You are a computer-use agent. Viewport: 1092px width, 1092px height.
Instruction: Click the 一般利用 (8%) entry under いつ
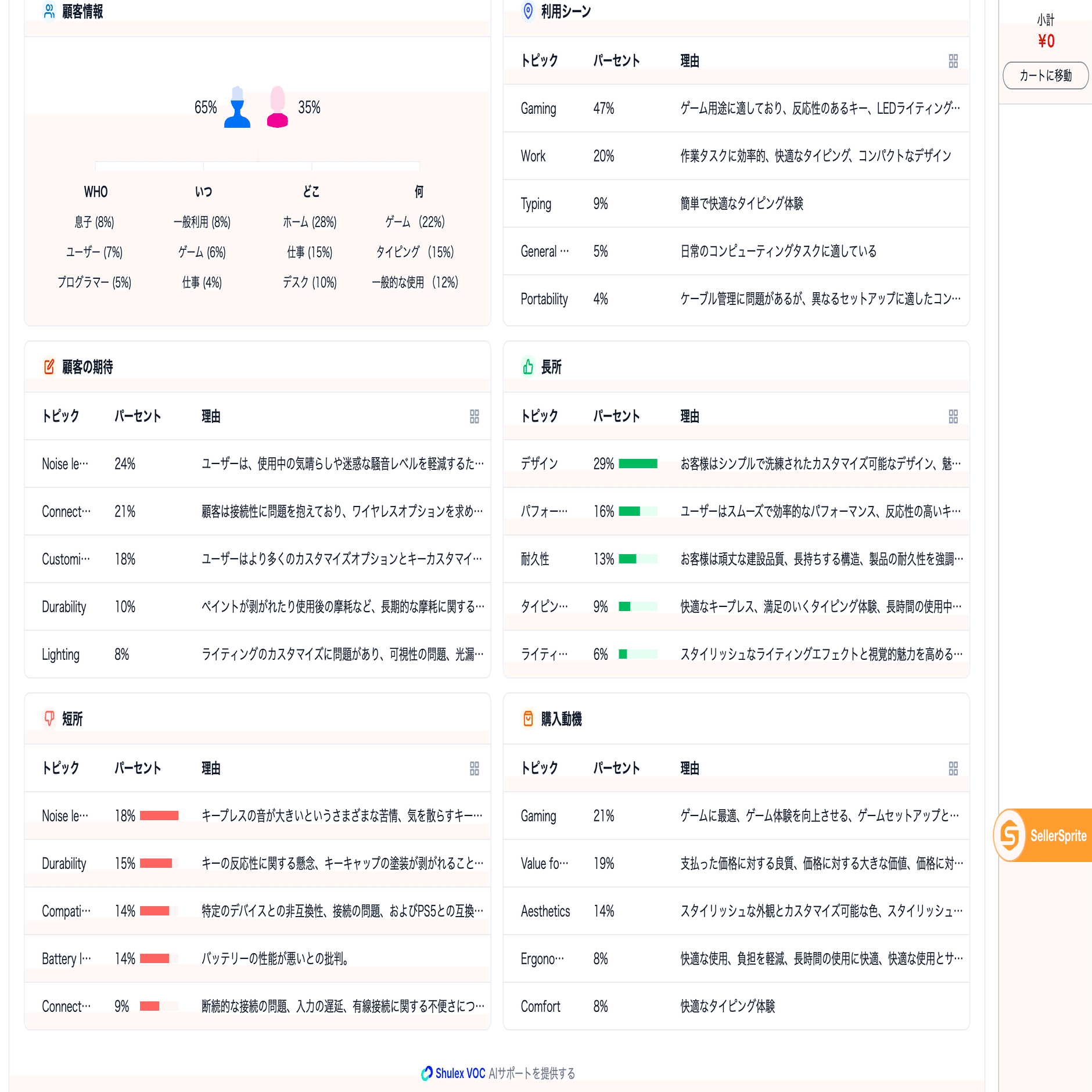[x=202, y=222]
